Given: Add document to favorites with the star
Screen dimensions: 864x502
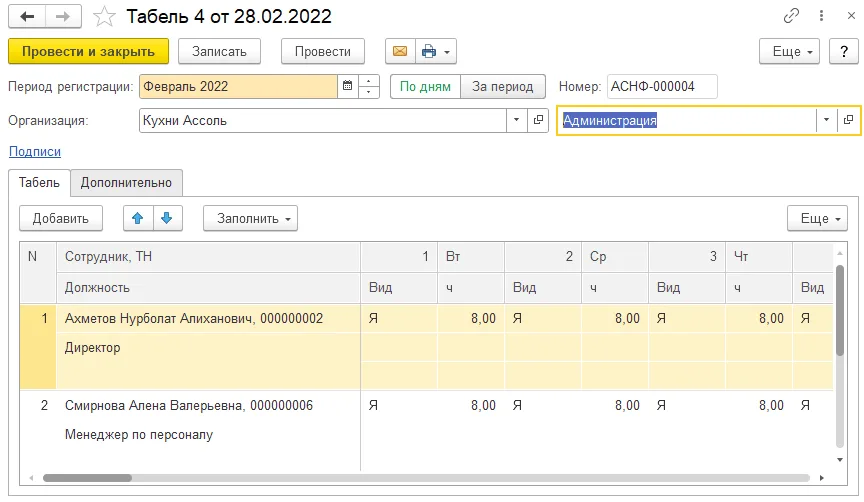Looking at the screenshot, I should pos(104,17).
